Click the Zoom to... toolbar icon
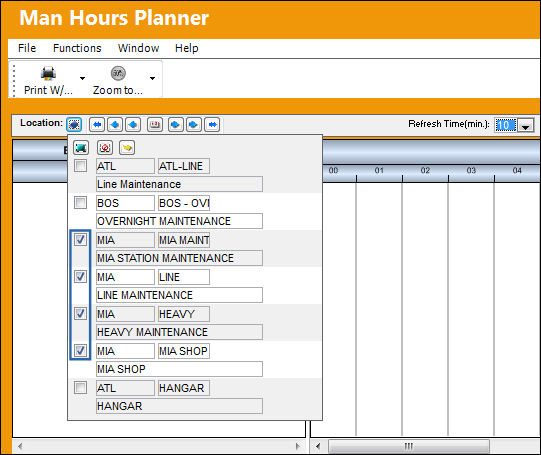 point(118,73)
